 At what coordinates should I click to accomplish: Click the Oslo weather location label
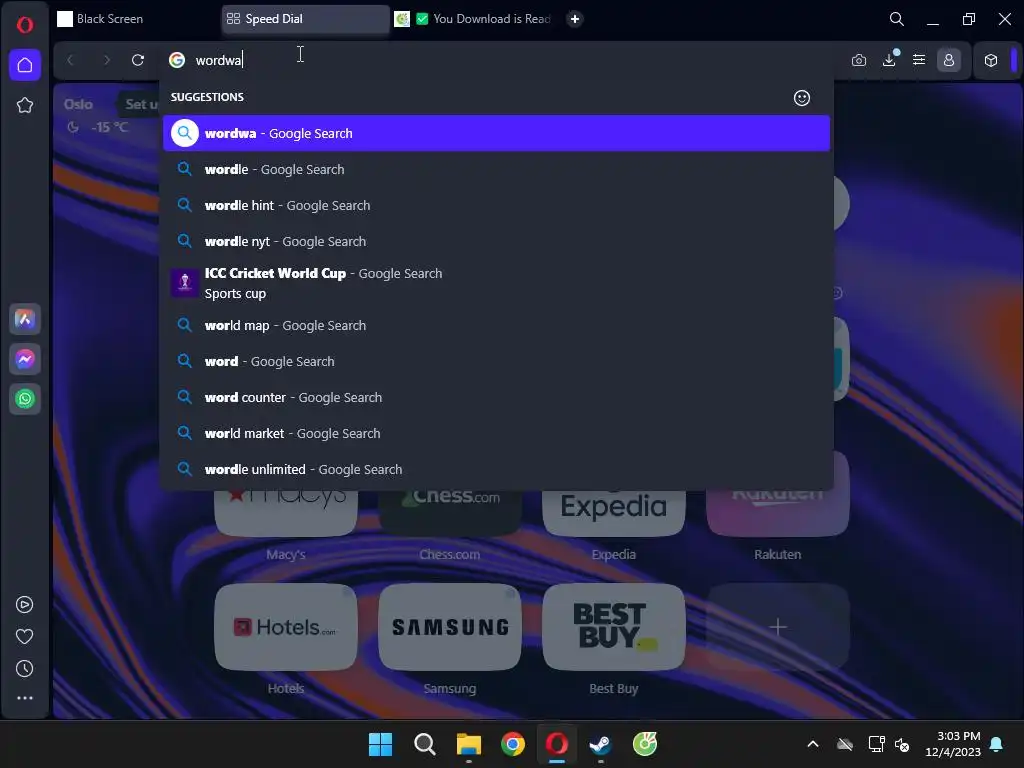tap(78, 104)
